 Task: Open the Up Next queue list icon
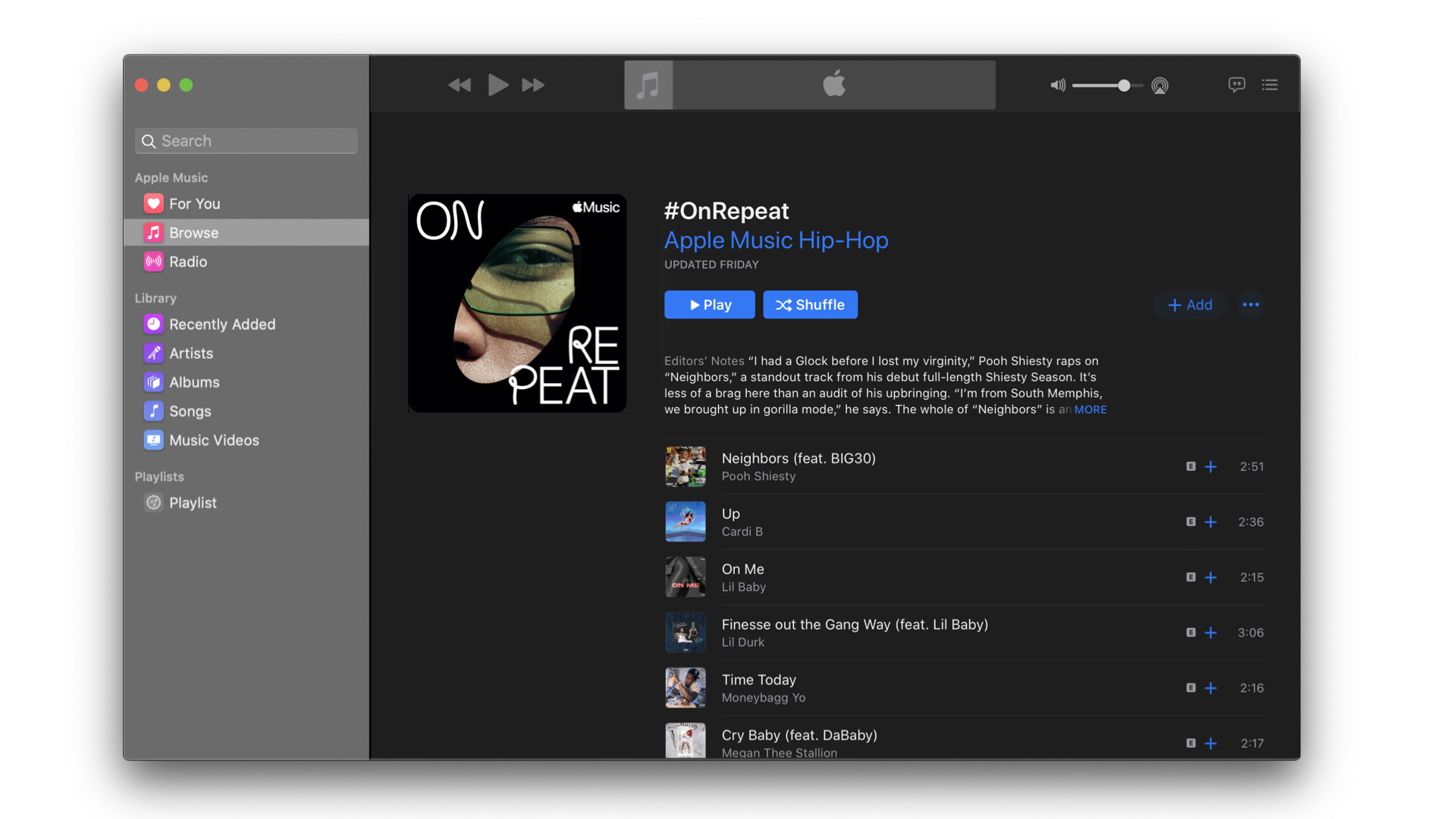1269,85
